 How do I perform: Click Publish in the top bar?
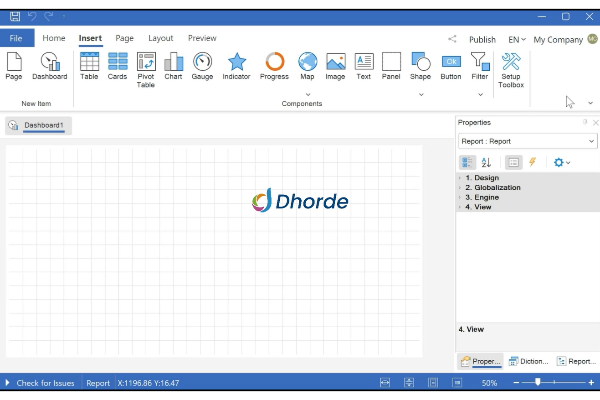click(x=482, y=39)
